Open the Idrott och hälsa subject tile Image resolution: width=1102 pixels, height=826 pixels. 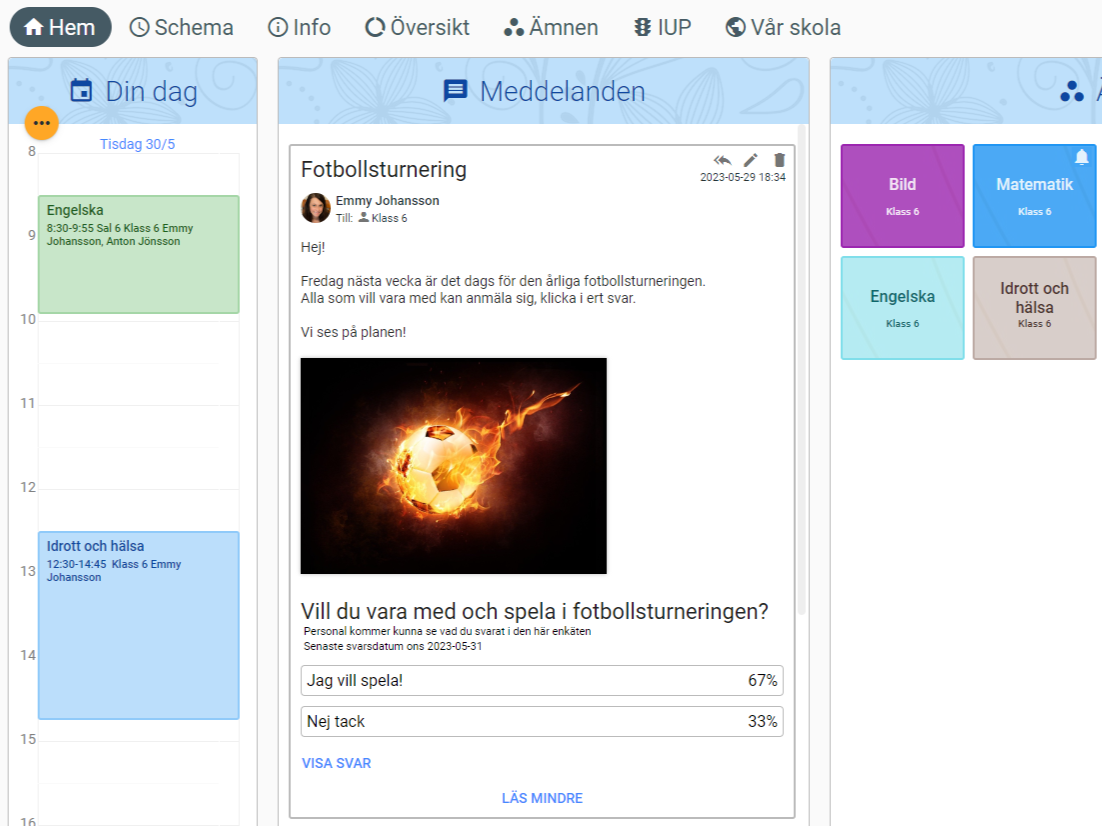point(1034,307)
